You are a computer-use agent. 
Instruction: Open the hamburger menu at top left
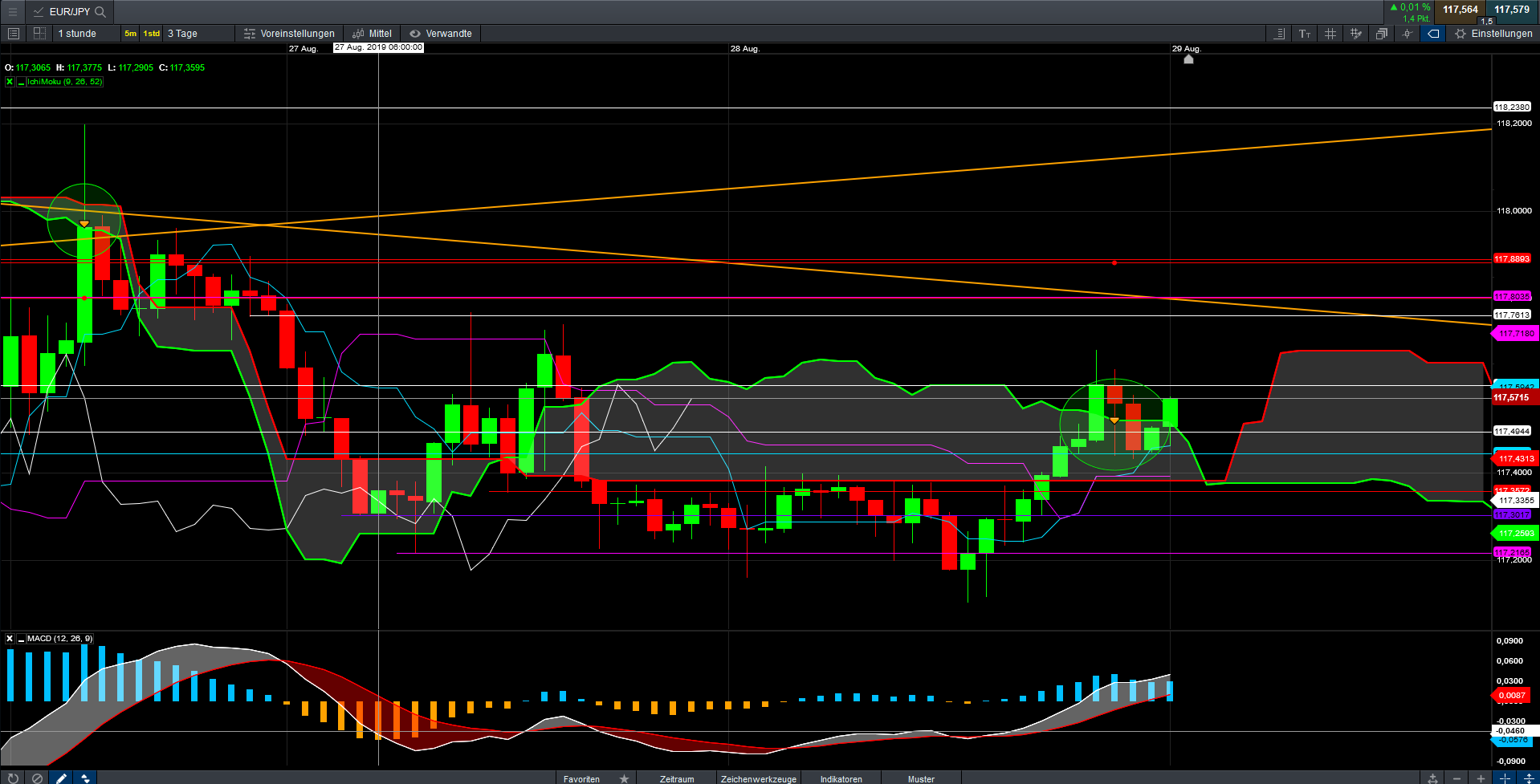12,11
